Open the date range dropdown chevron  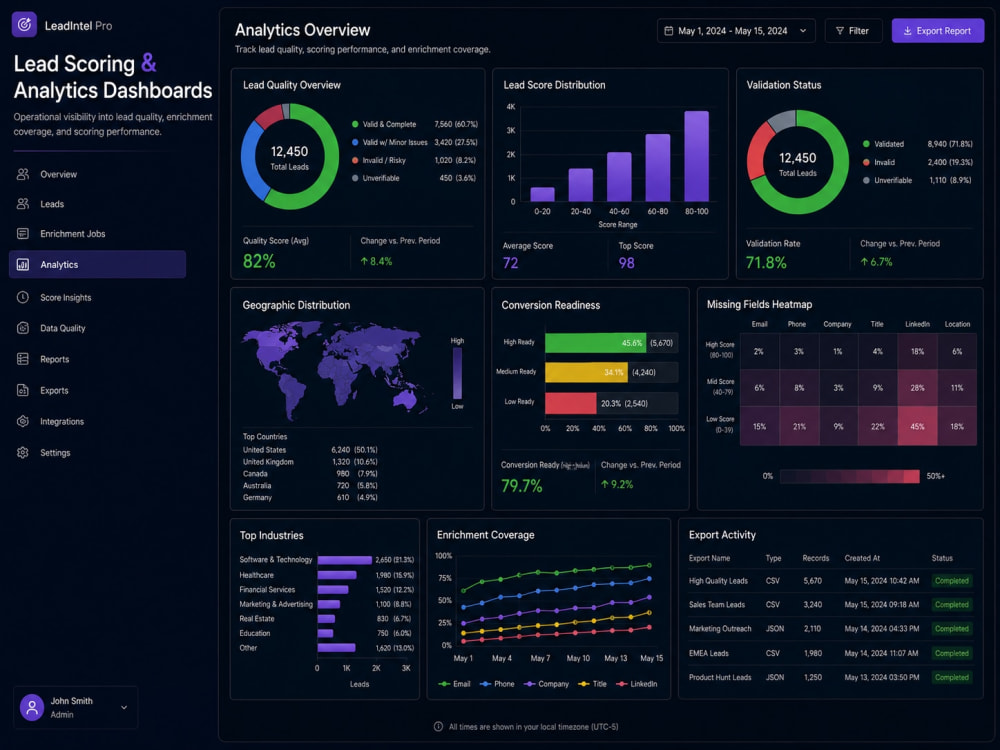point(803,31)
